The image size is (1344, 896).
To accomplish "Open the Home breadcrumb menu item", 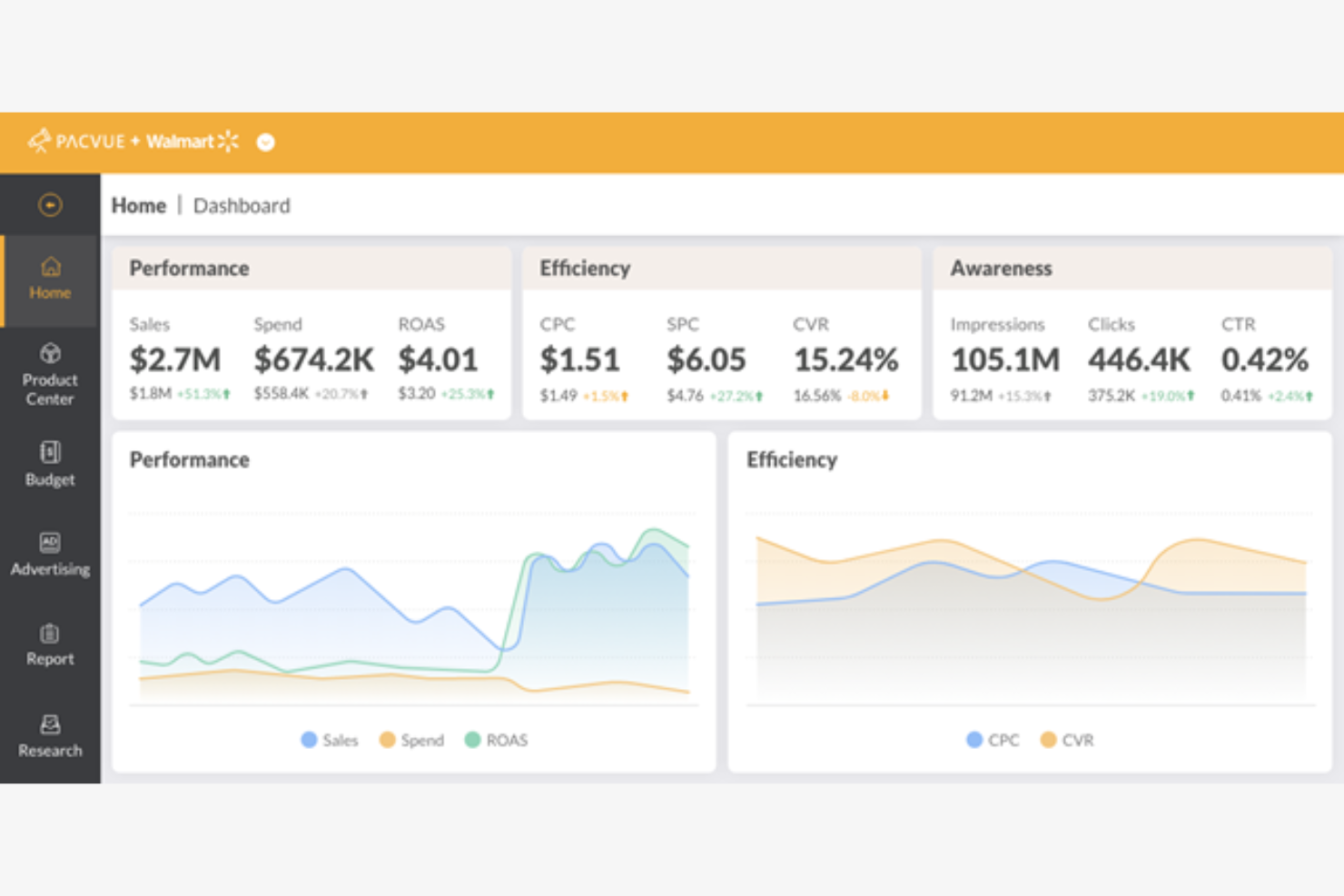I will tap(138, 205).
